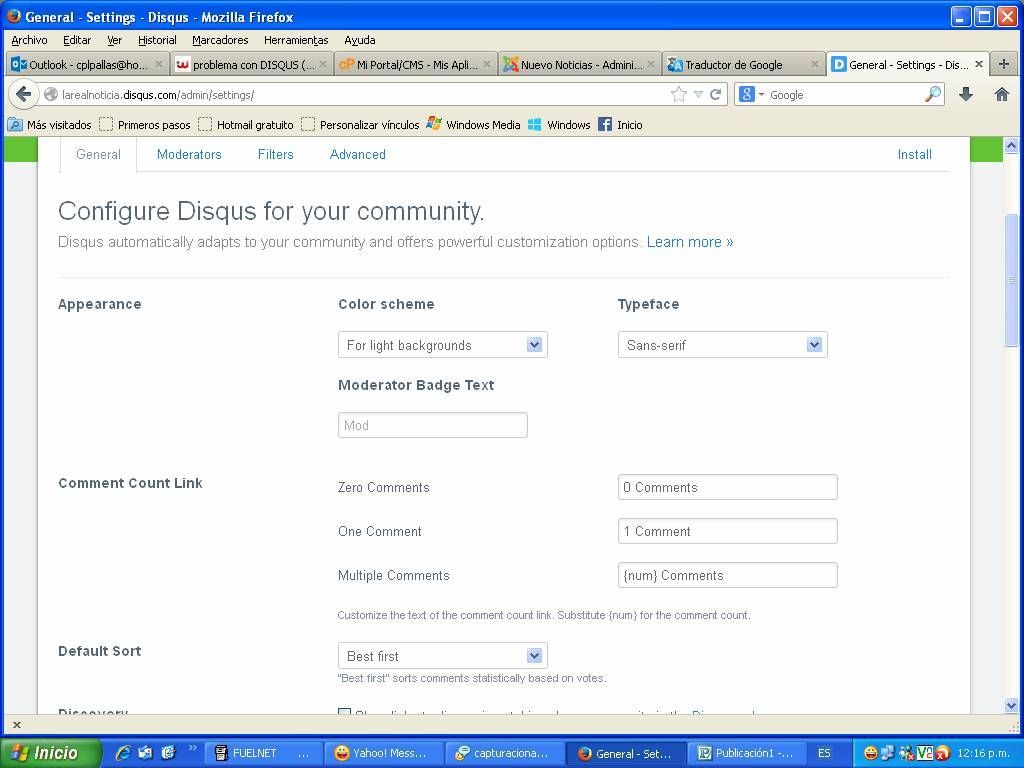Viewport: 1024px width, 768px height.
Task: Open Facebook Inicio bookmark
Action: (621, 124)
